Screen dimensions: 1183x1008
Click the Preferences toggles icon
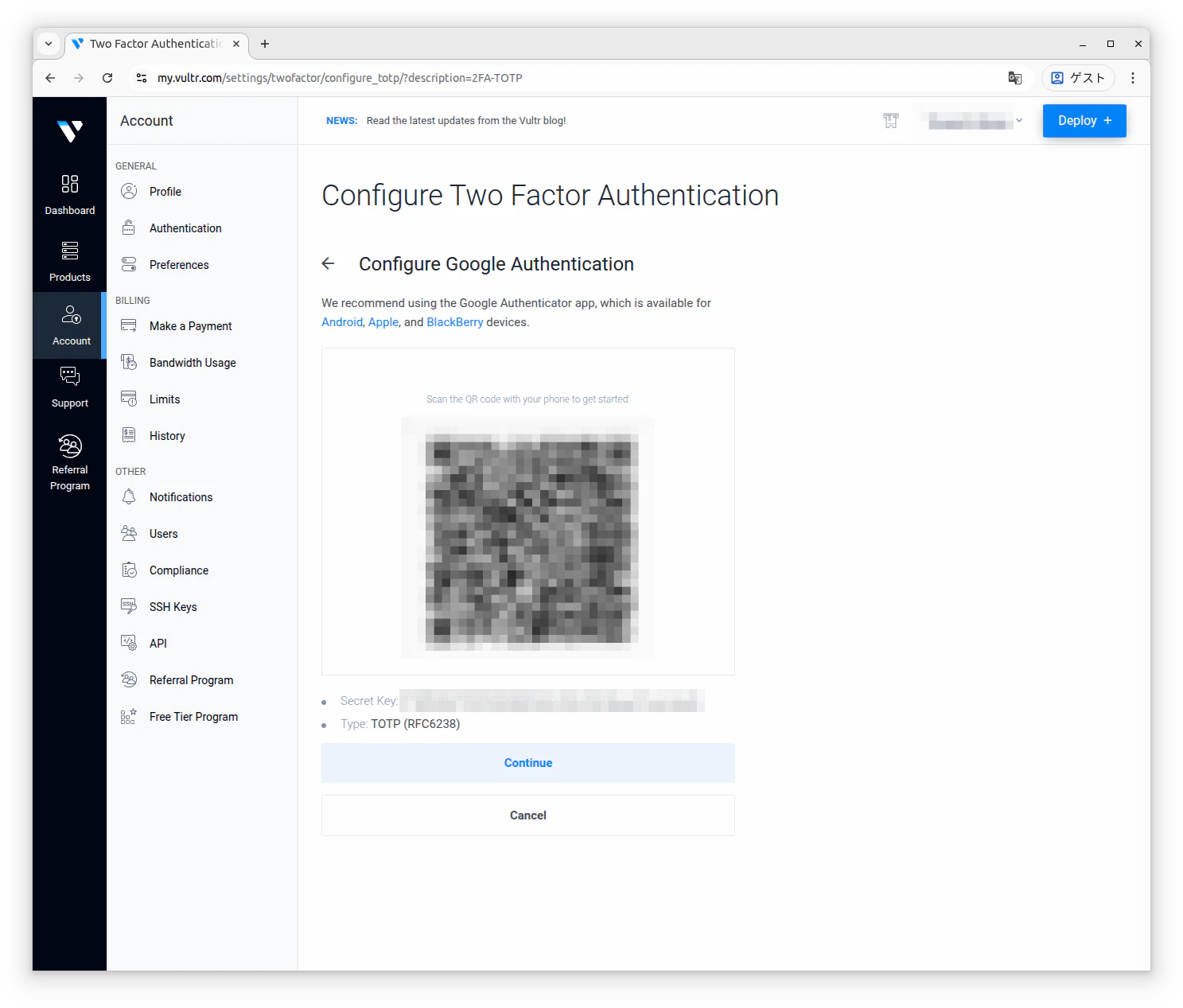pos(129,265)
